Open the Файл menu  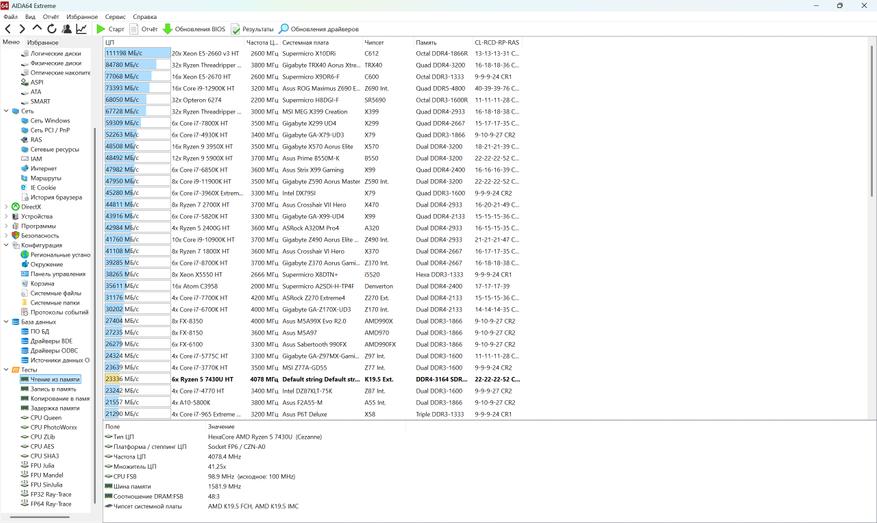(11, 17)
